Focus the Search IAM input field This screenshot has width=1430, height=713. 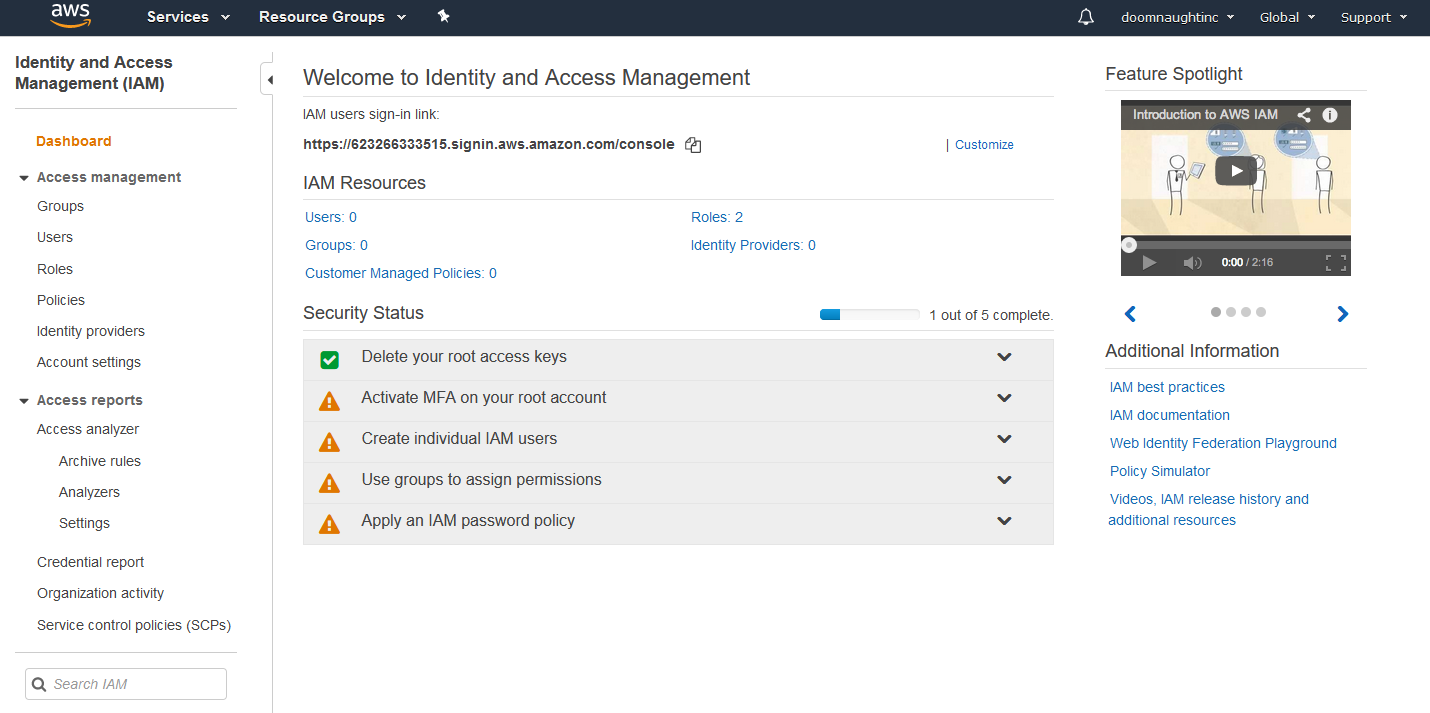pos(126,684)
